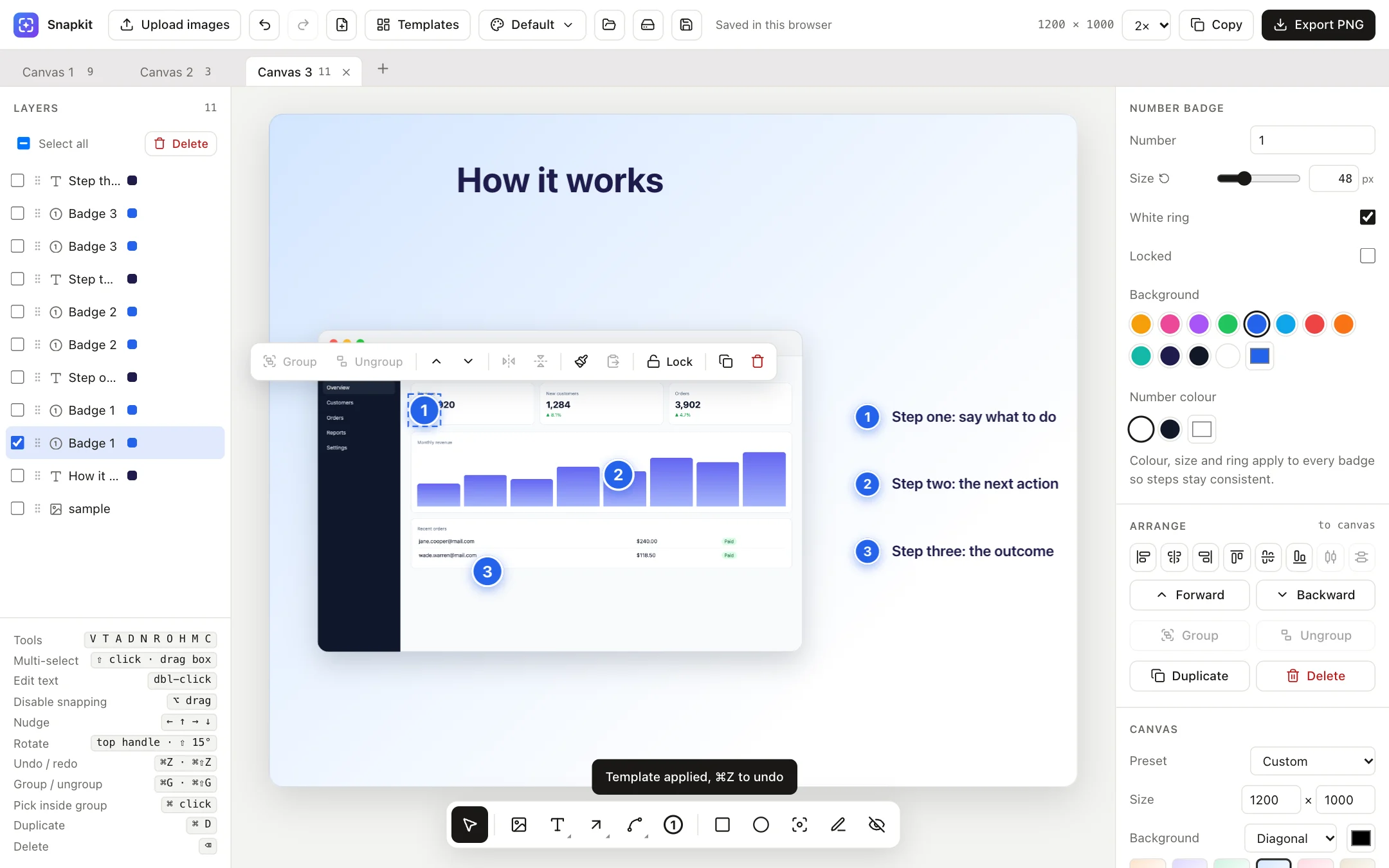Choose the green background colour swatch

pos(1228,324)
